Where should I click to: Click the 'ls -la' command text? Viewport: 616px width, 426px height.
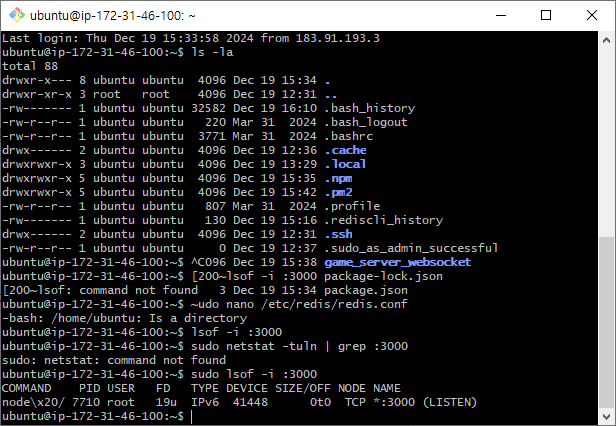coord(212,52)
